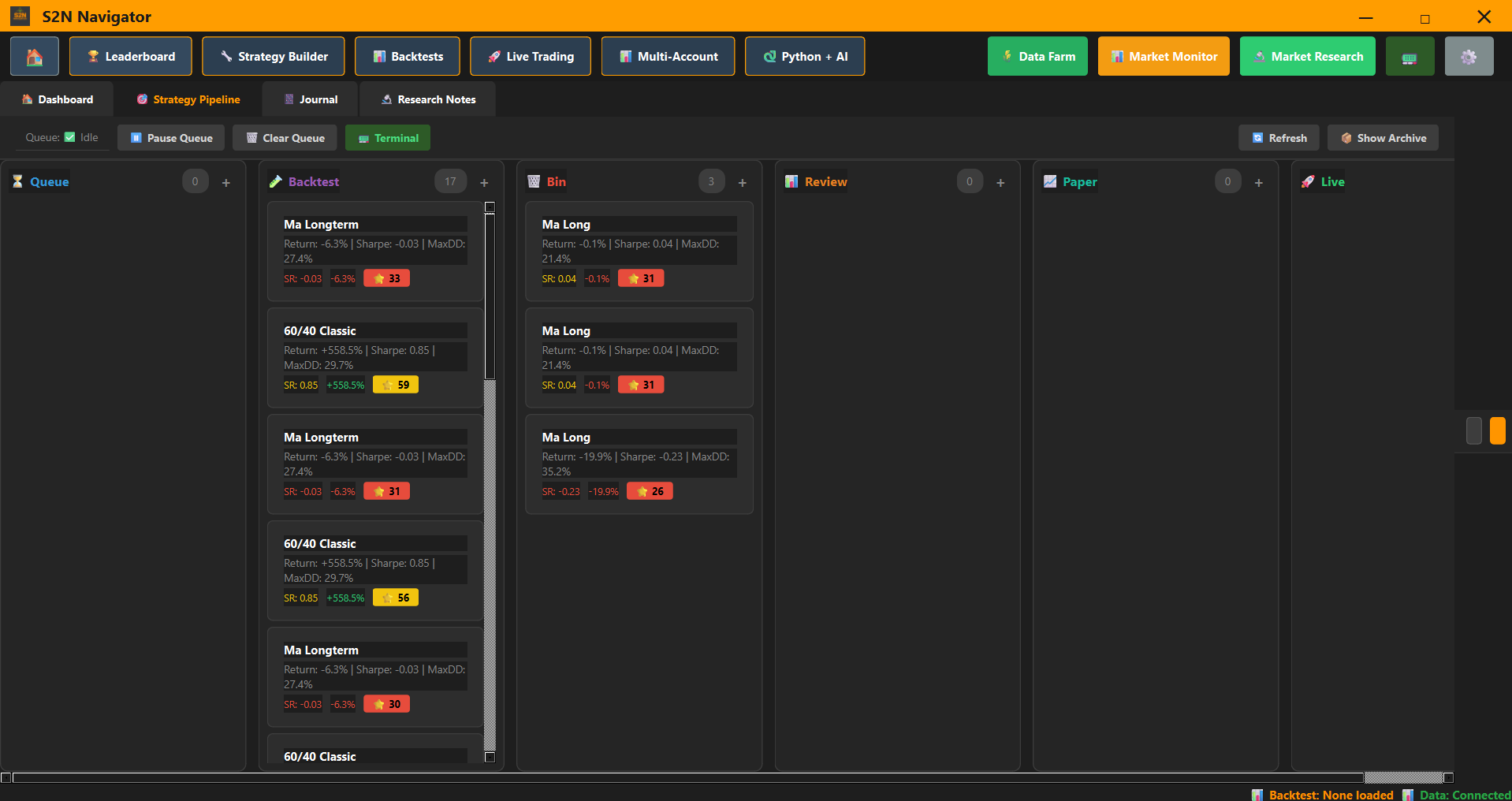Click the Bin trash icon
The height and width of the screenshot is (801, 1512).
534,181
